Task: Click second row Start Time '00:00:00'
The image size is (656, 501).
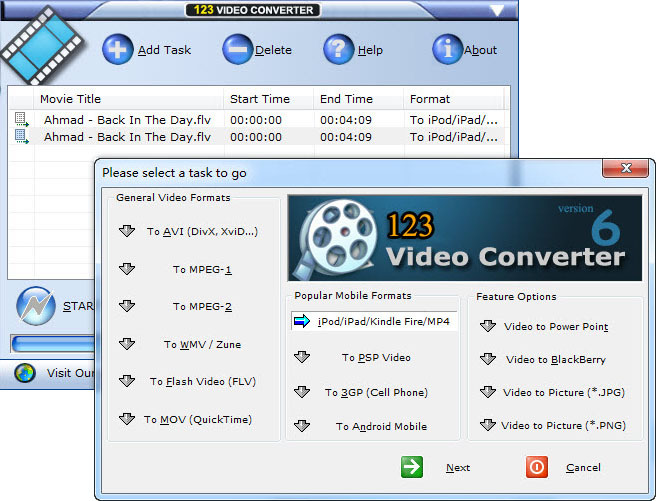Action: click(x=256, y=137)
